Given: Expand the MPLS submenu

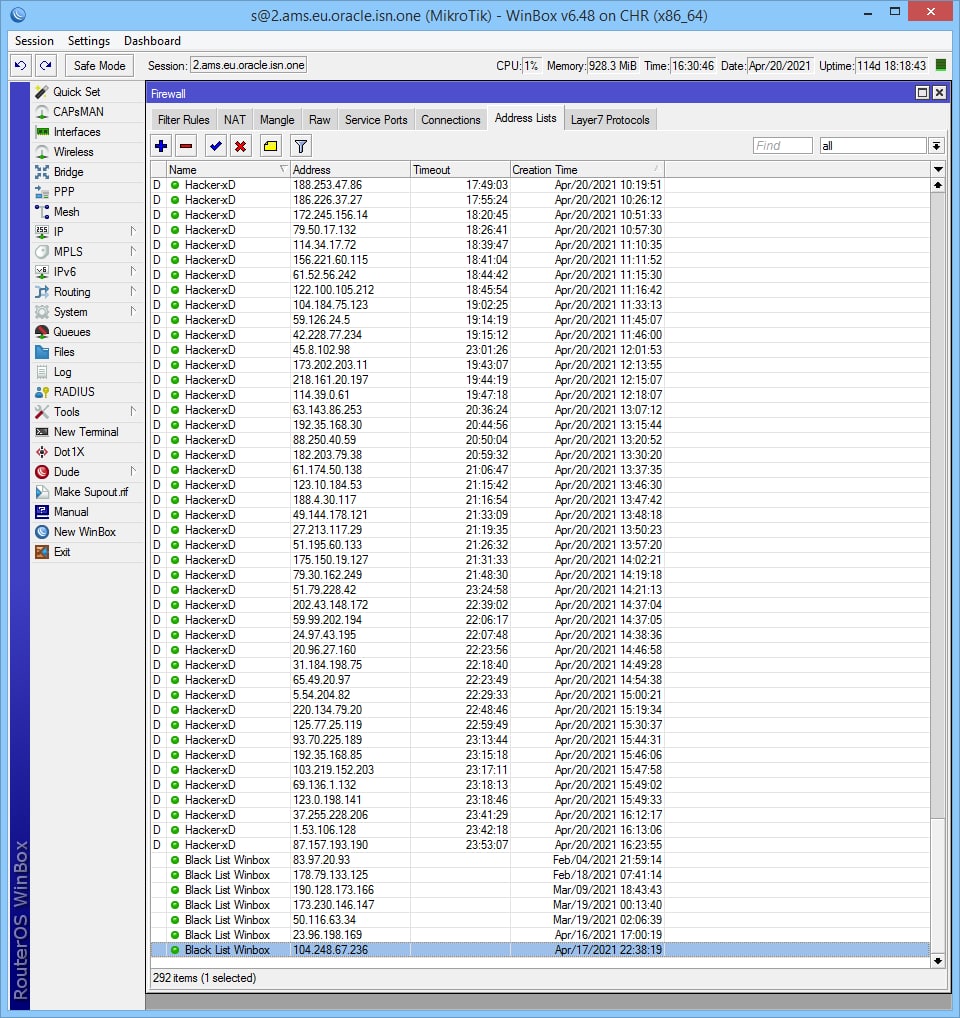Looking at the screenshot, I should click(x=88, y=252).
